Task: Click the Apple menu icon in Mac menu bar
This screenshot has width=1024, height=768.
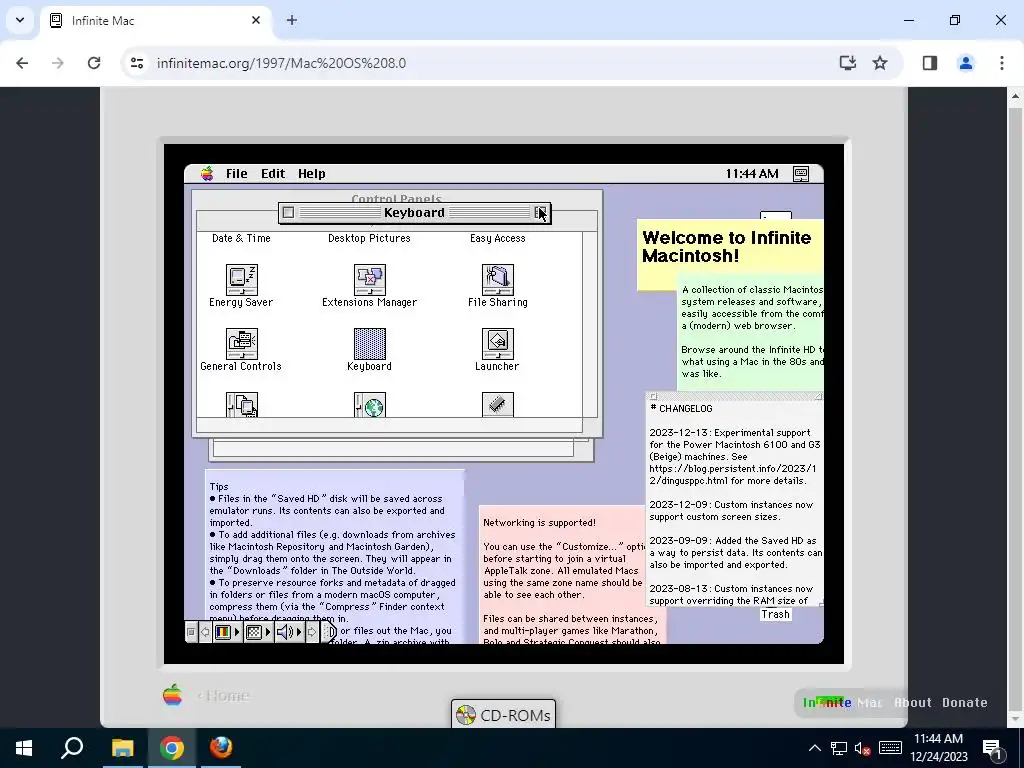Action: 207,174
